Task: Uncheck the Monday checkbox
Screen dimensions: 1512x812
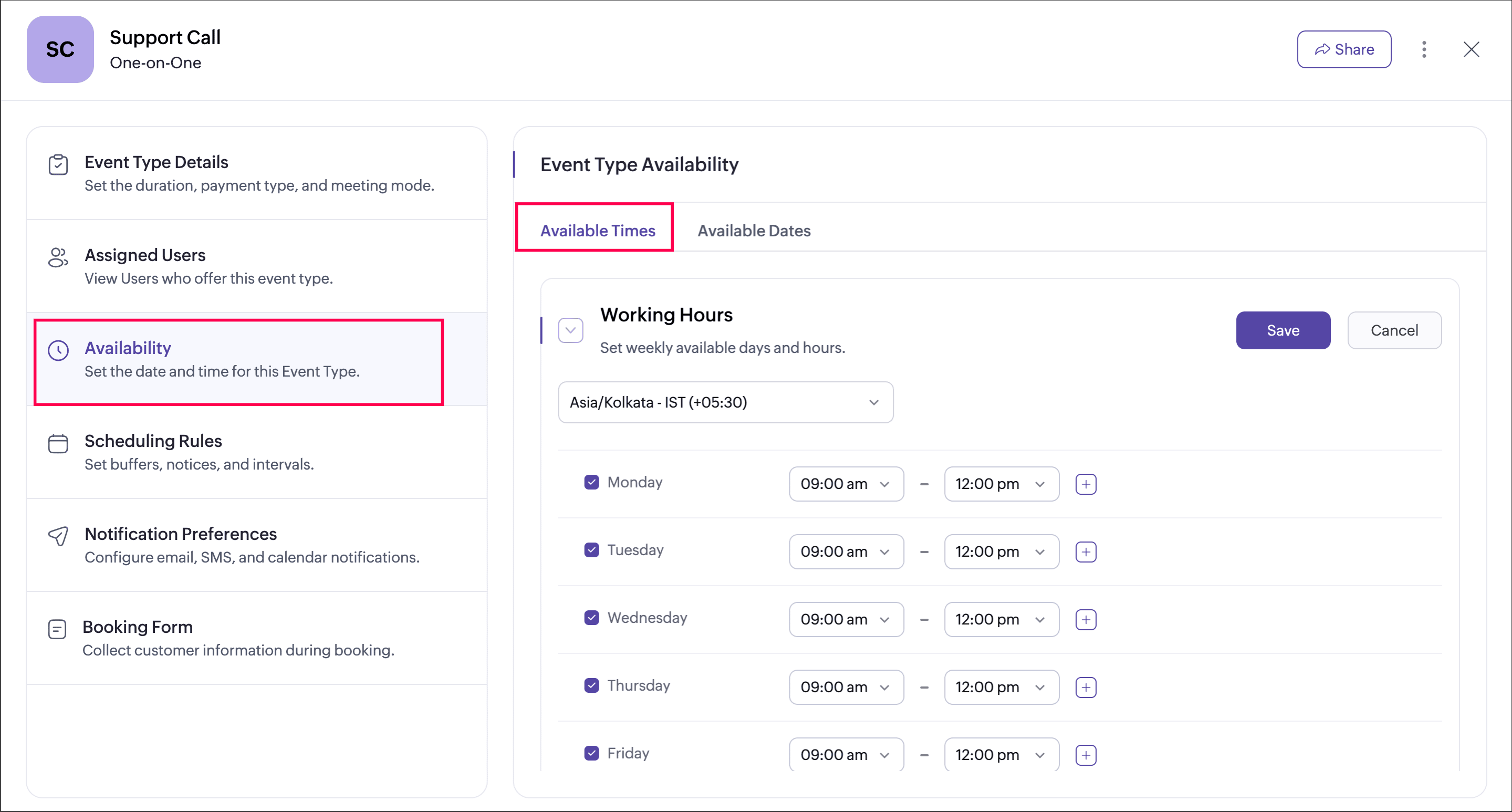Action: click(592, 482)
